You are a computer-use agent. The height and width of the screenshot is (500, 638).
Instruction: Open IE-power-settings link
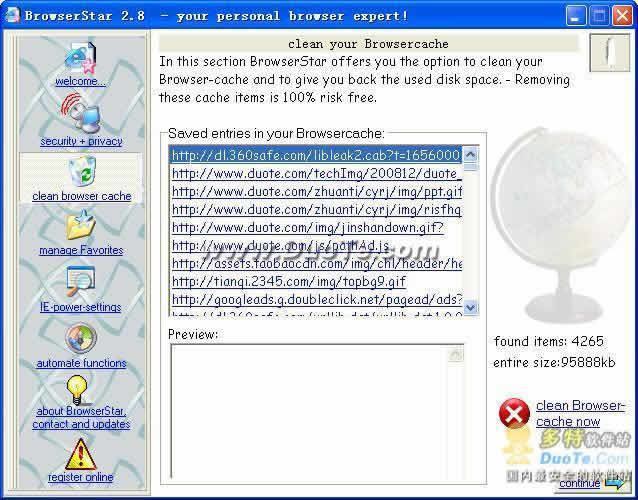tap(81, 307)
